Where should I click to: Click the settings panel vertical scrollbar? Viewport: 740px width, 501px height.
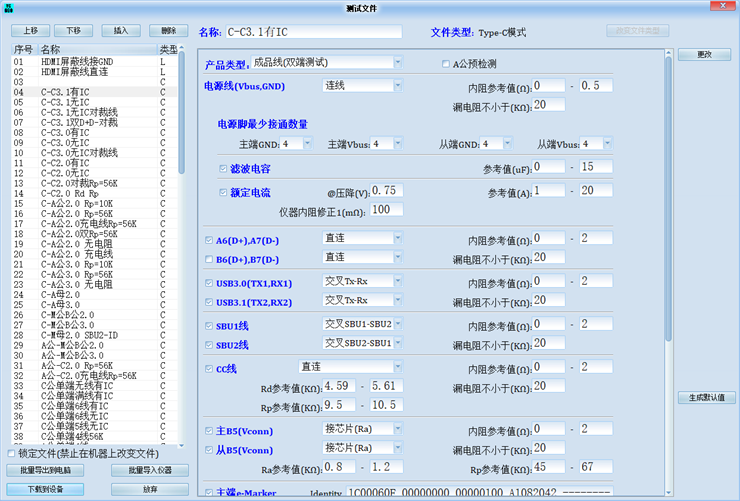tap(668, 200)
